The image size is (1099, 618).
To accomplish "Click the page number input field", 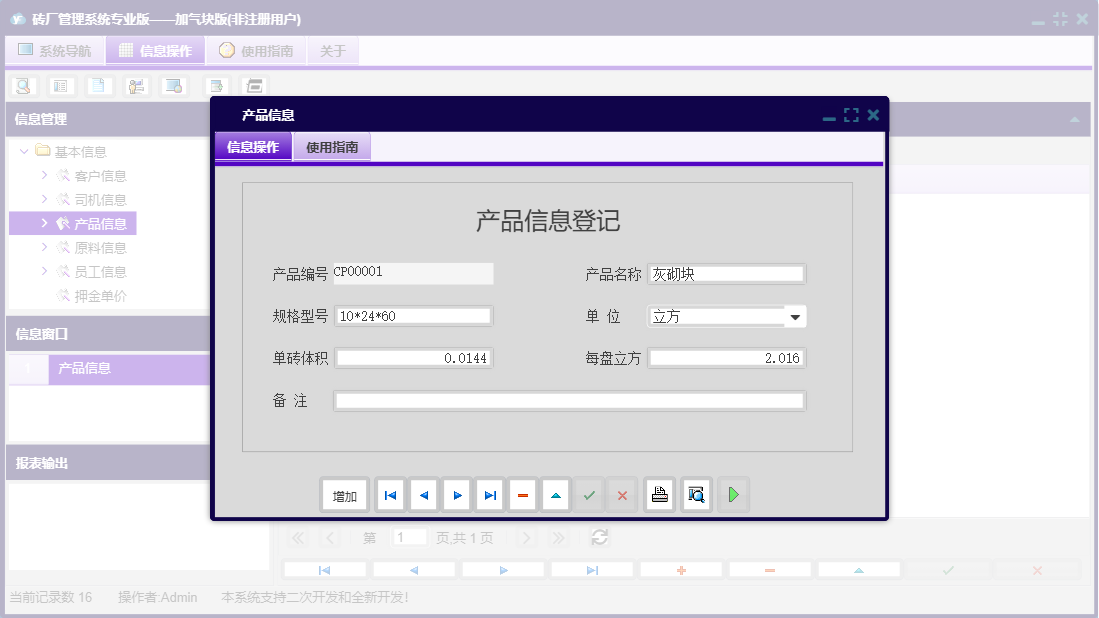I will pyautogui.click(x=409, y=537).
